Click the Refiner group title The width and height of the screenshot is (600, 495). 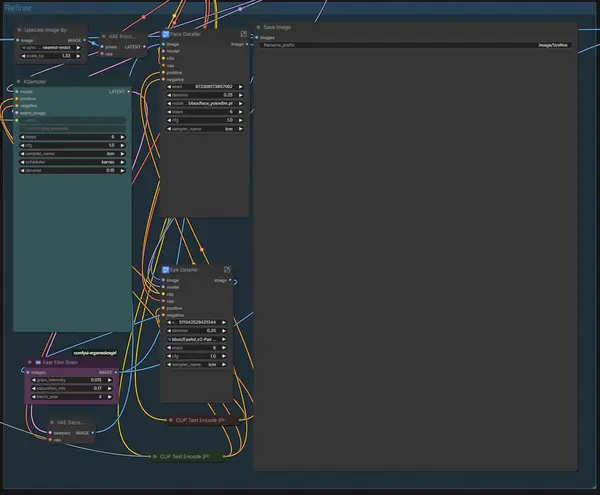(18, 8)
